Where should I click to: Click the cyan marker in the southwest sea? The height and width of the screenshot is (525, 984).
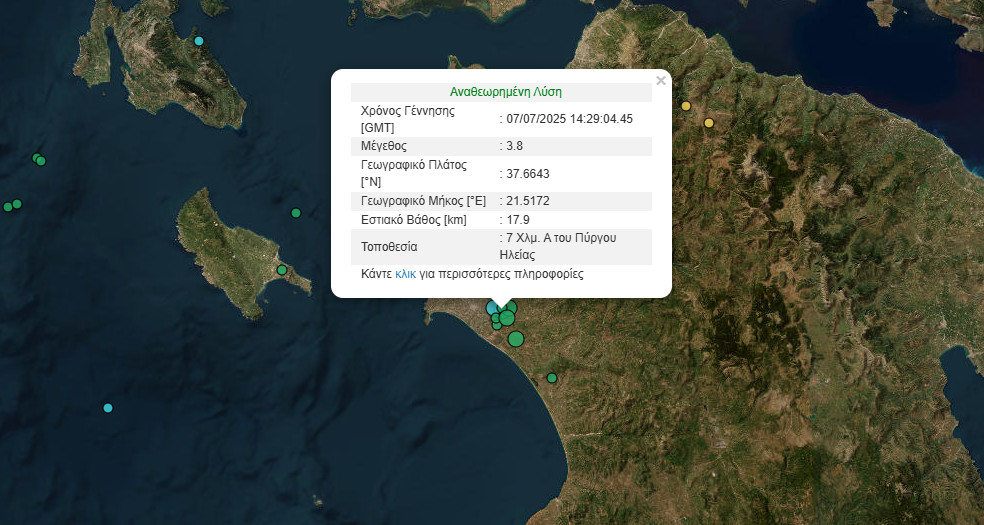[x=108, y=408]
